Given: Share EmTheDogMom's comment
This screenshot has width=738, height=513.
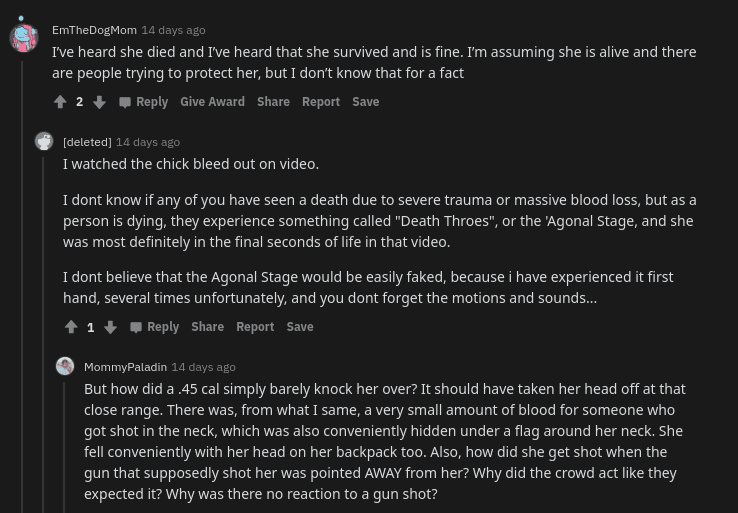Looking at the screenshot, I should point(273,102).
